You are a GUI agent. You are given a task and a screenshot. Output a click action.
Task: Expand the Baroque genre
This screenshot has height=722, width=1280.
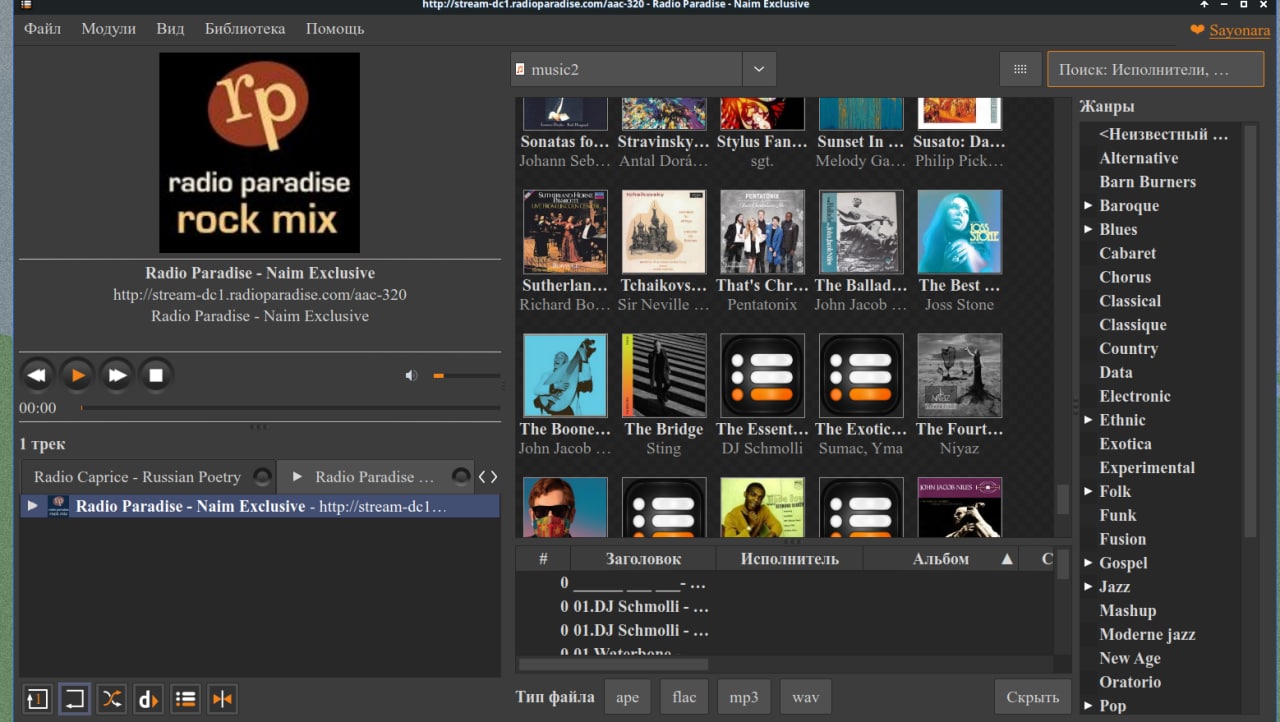[1088, 206]
